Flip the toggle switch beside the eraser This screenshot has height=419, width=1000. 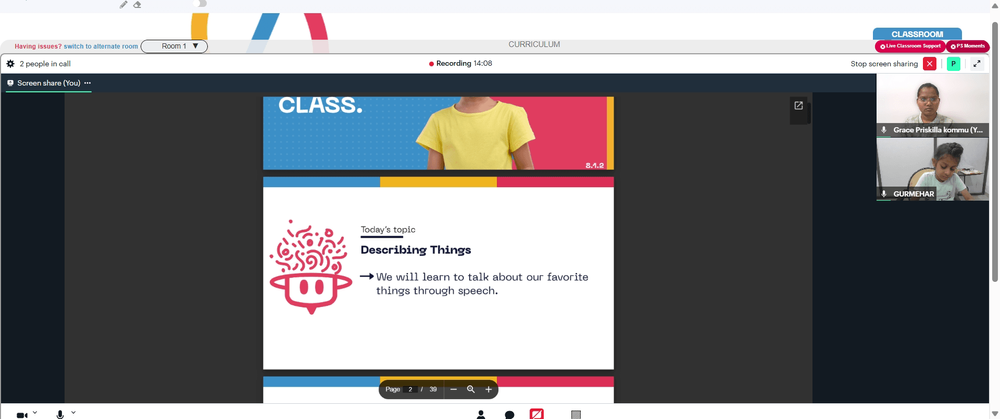(x=200, y=3)
